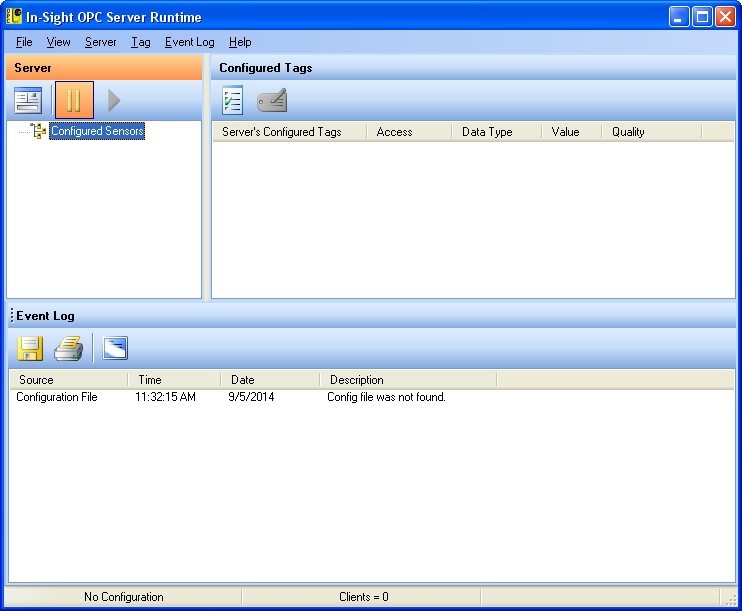Click the Access column header
742x611 pixels.
point(409,132)
